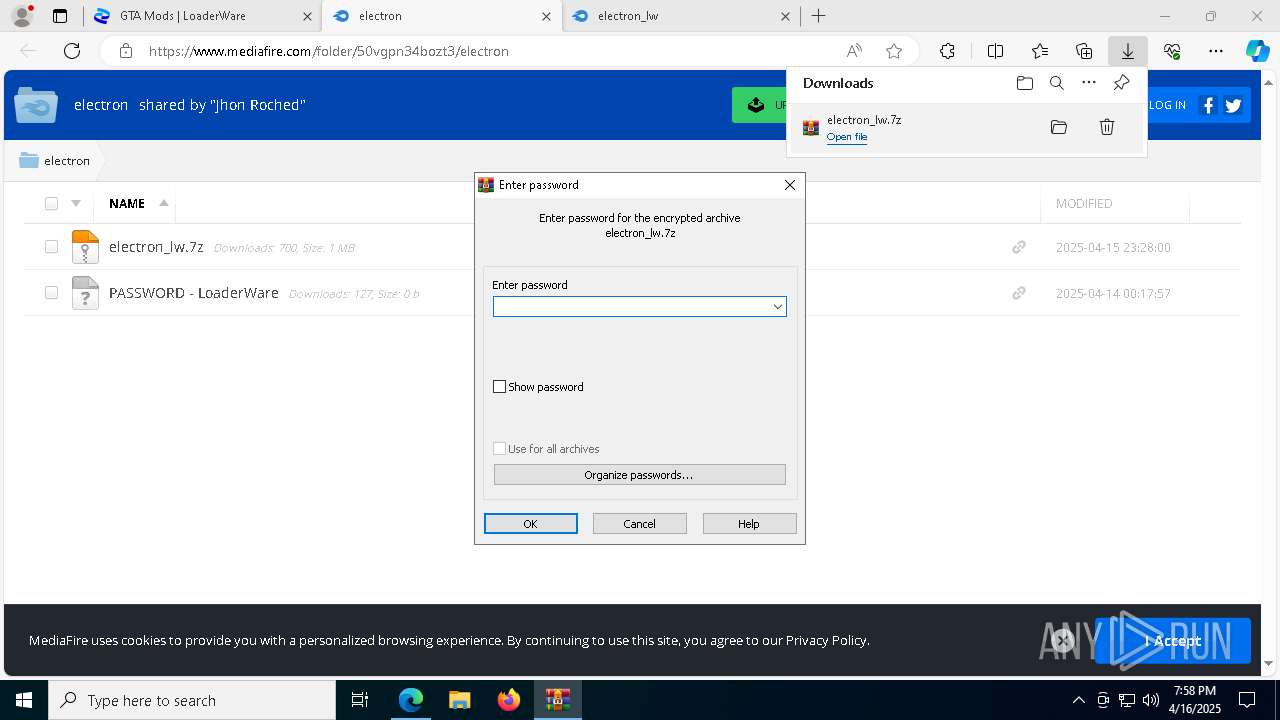1280x720 pixels.
Task: Open downloads folder icon in Downloads panel
Action: [1024, 83]
